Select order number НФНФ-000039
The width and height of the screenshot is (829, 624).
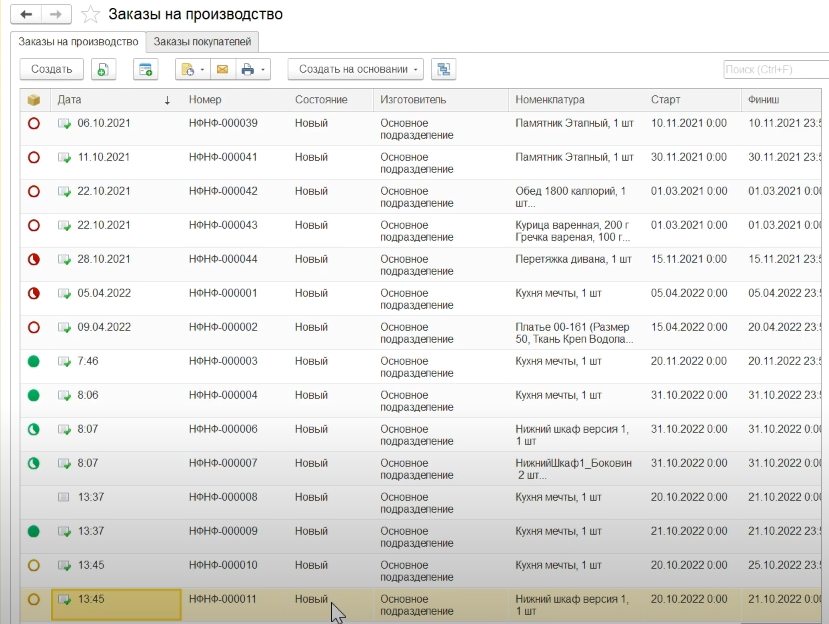[x=223, y=123]
